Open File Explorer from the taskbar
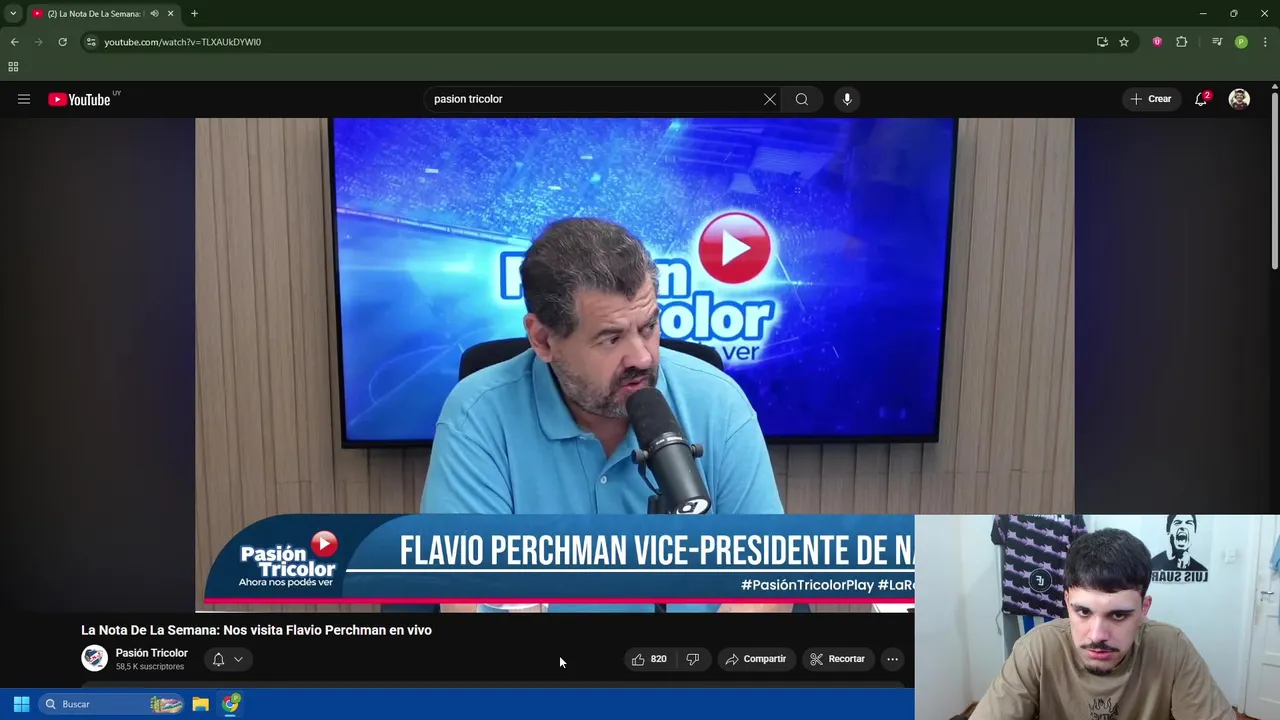1280x720 pixels. tap(200, 704)
